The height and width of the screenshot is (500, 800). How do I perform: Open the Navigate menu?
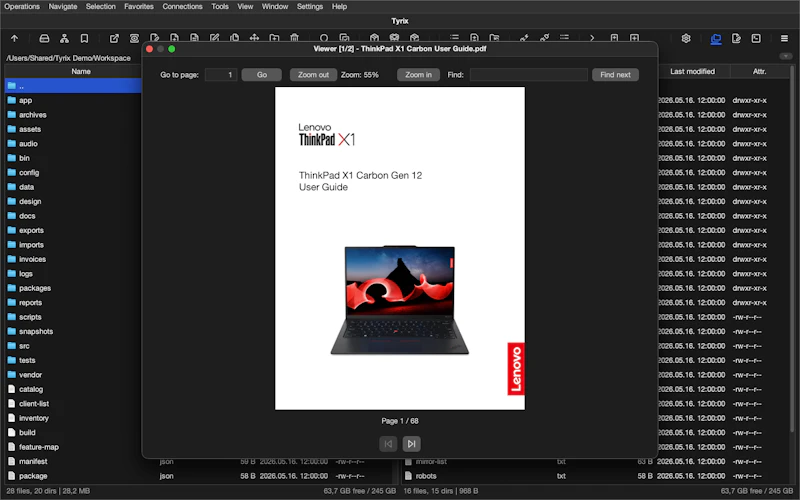[63, 7]
